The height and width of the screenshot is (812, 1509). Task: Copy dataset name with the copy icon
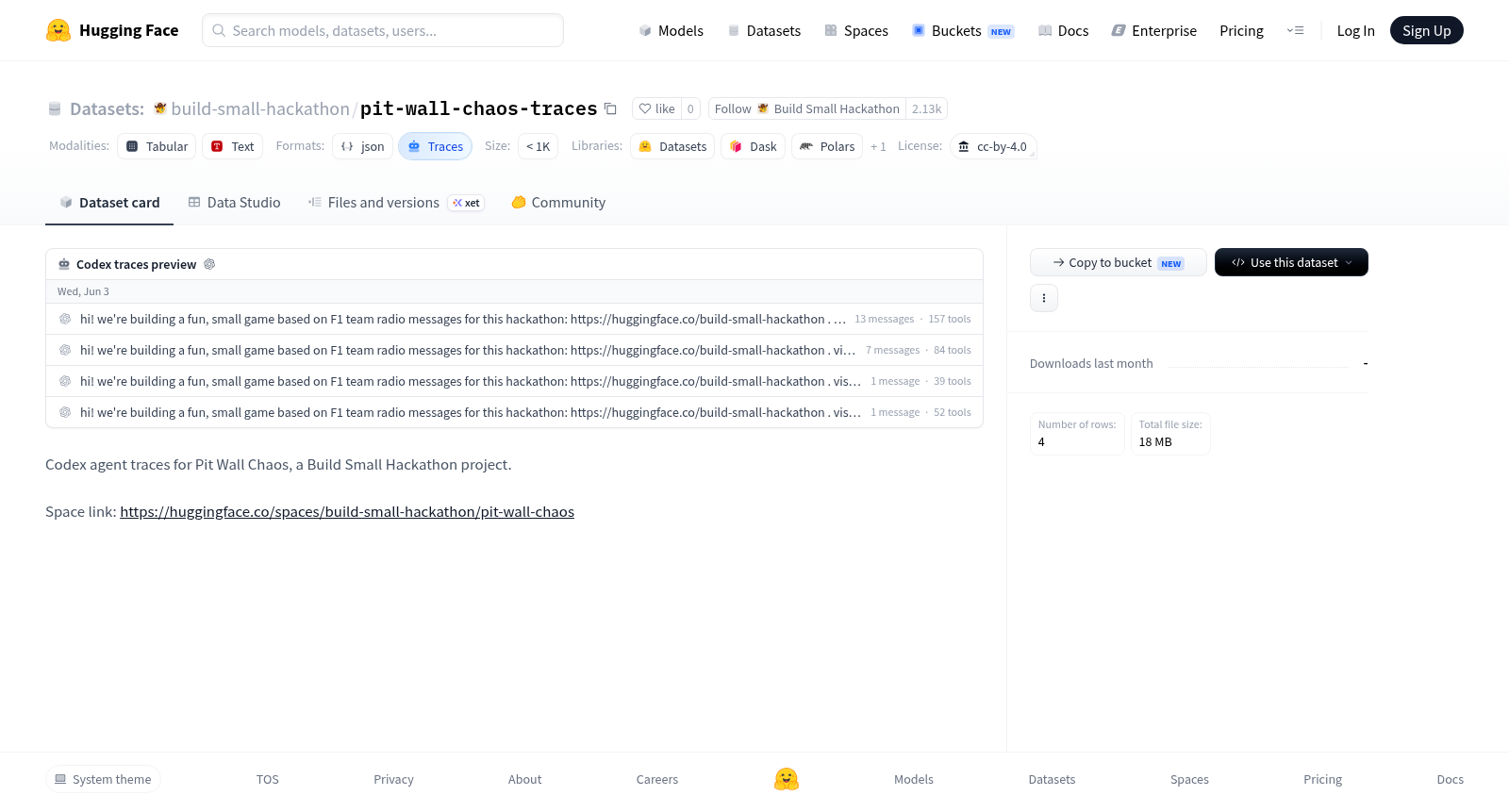[x=610, y=108]
